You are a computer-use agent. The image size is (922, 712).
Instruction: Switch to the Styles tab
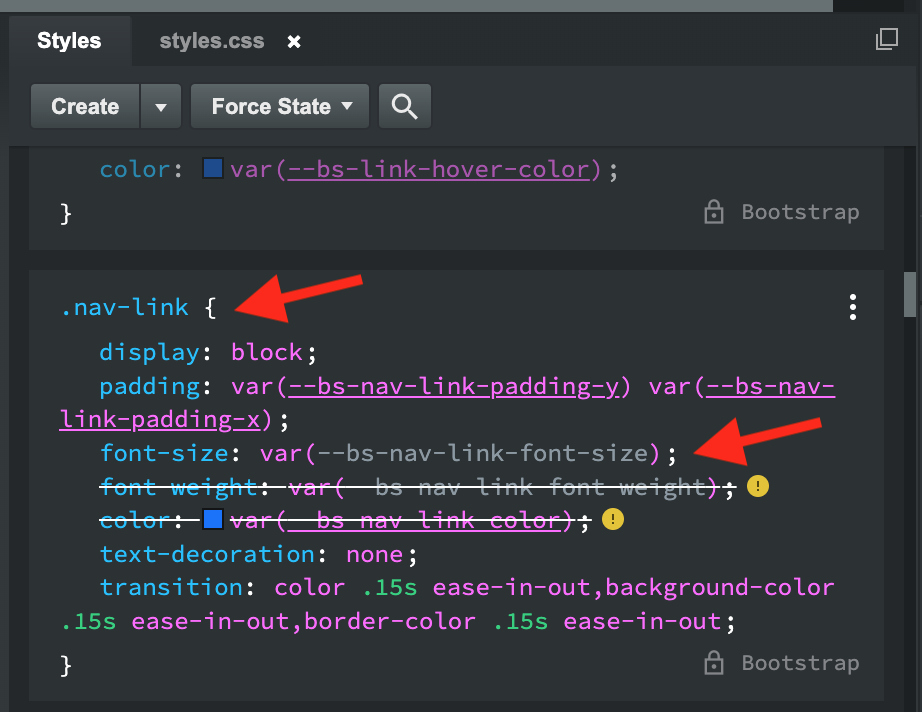(68, 41)
